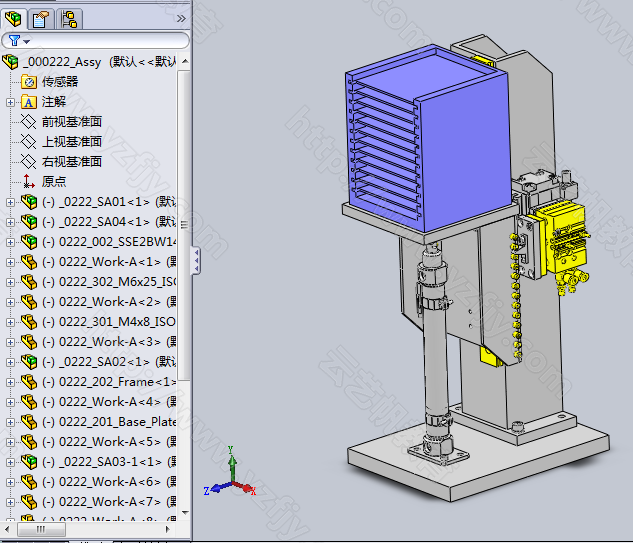Switch to the PropertyManager tab
Screen dimensions: 633x543
tap(40, 19)
